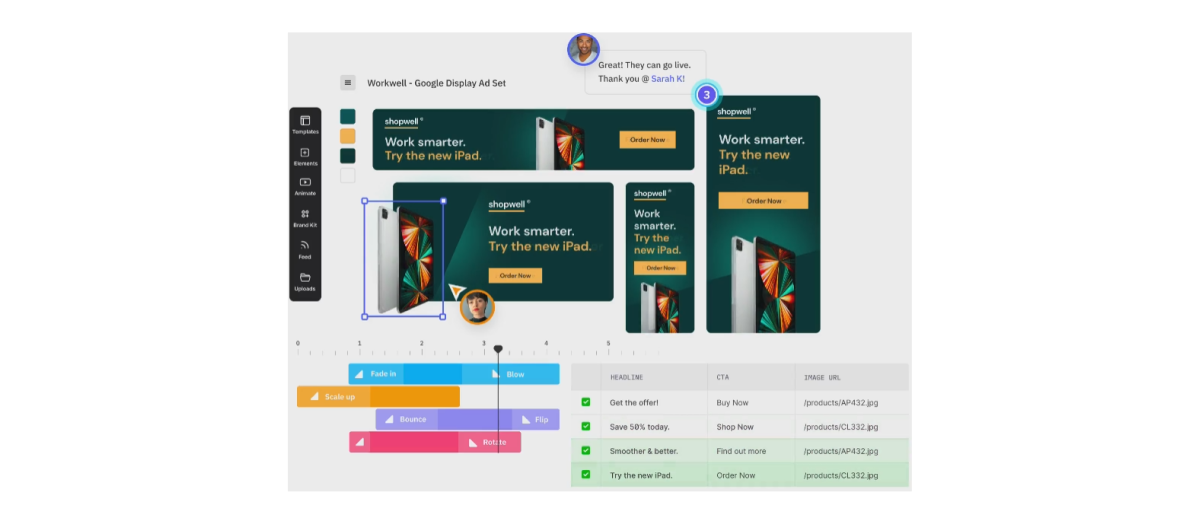Select the 'Flip' animation segment
1200x522 pixels.
[536, 419]
